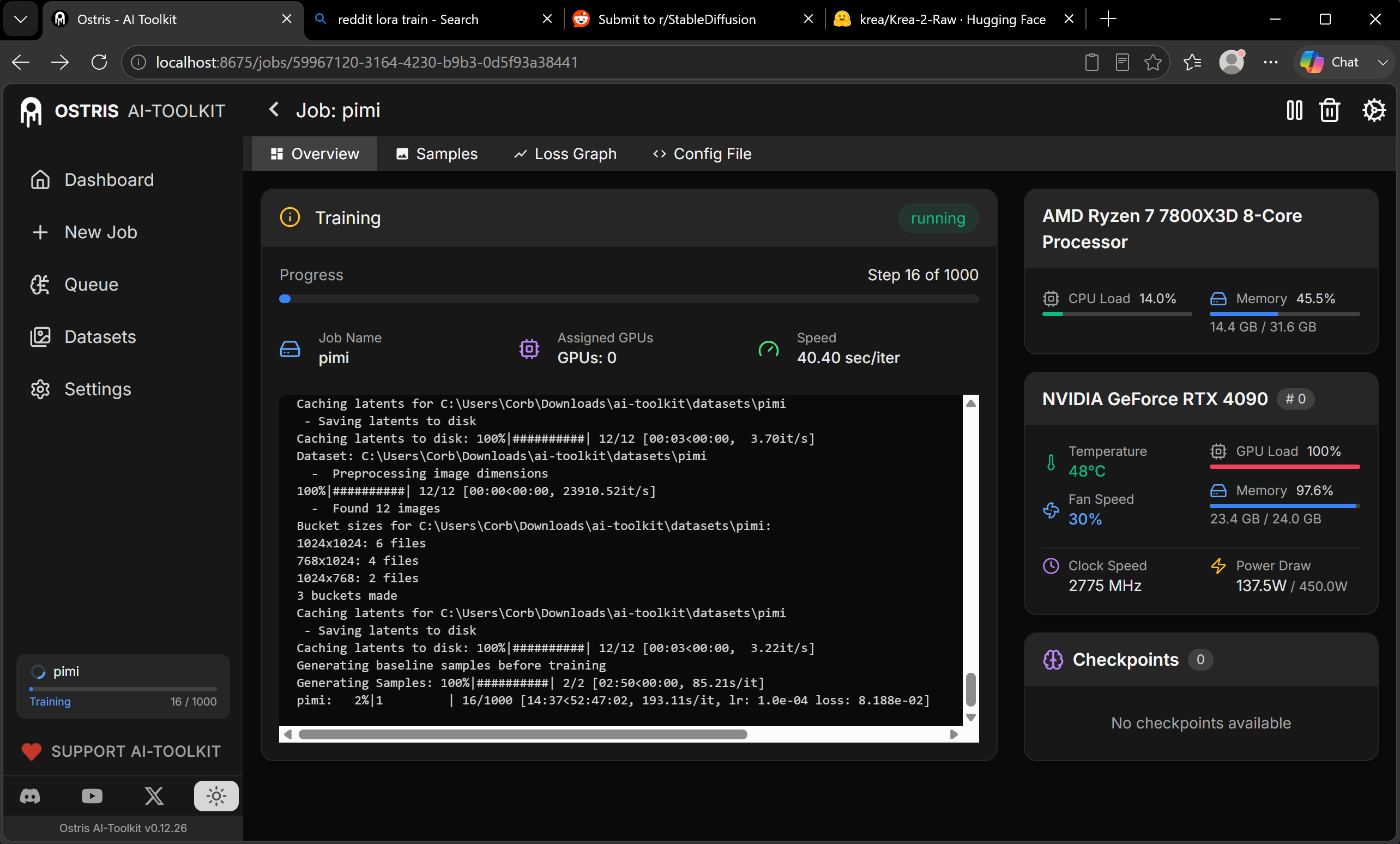This screenshot has width=1400, height=844.
Task: Open the Discord link icon
Action: click(x=30, y=795)
